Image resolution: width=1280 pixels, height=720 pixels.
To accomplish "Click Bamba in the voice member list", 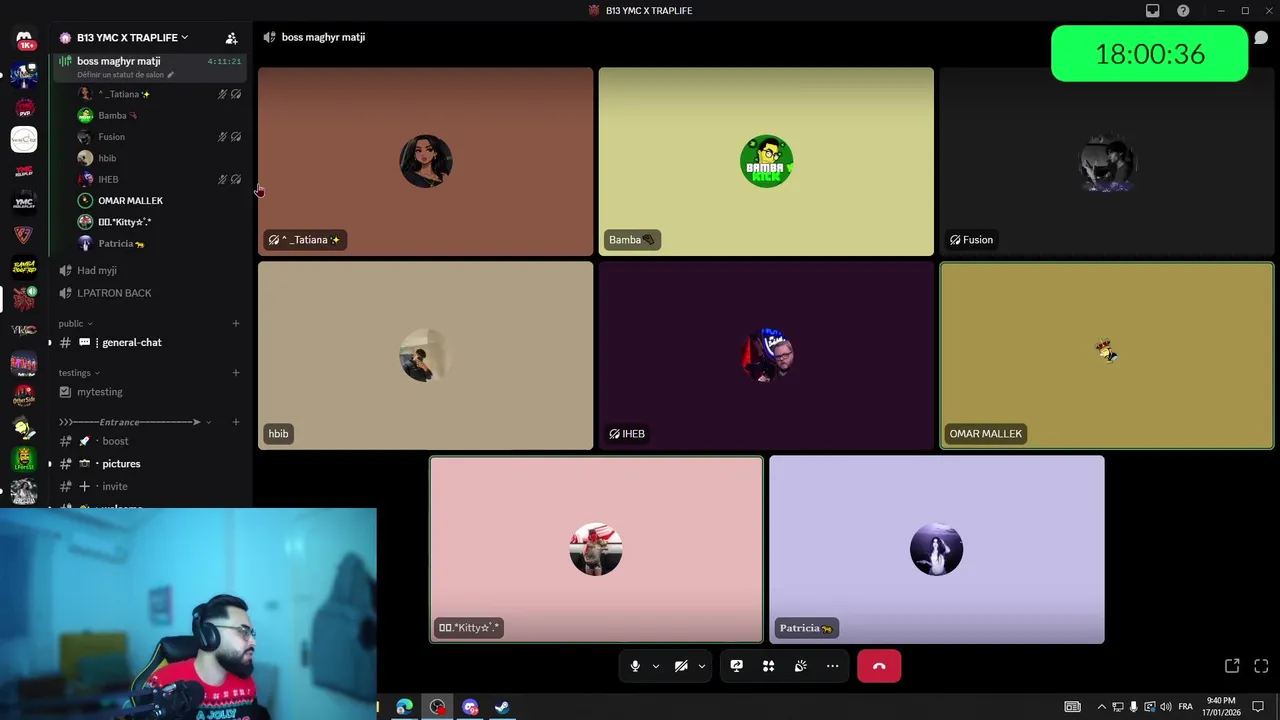I will pos(160,115).
